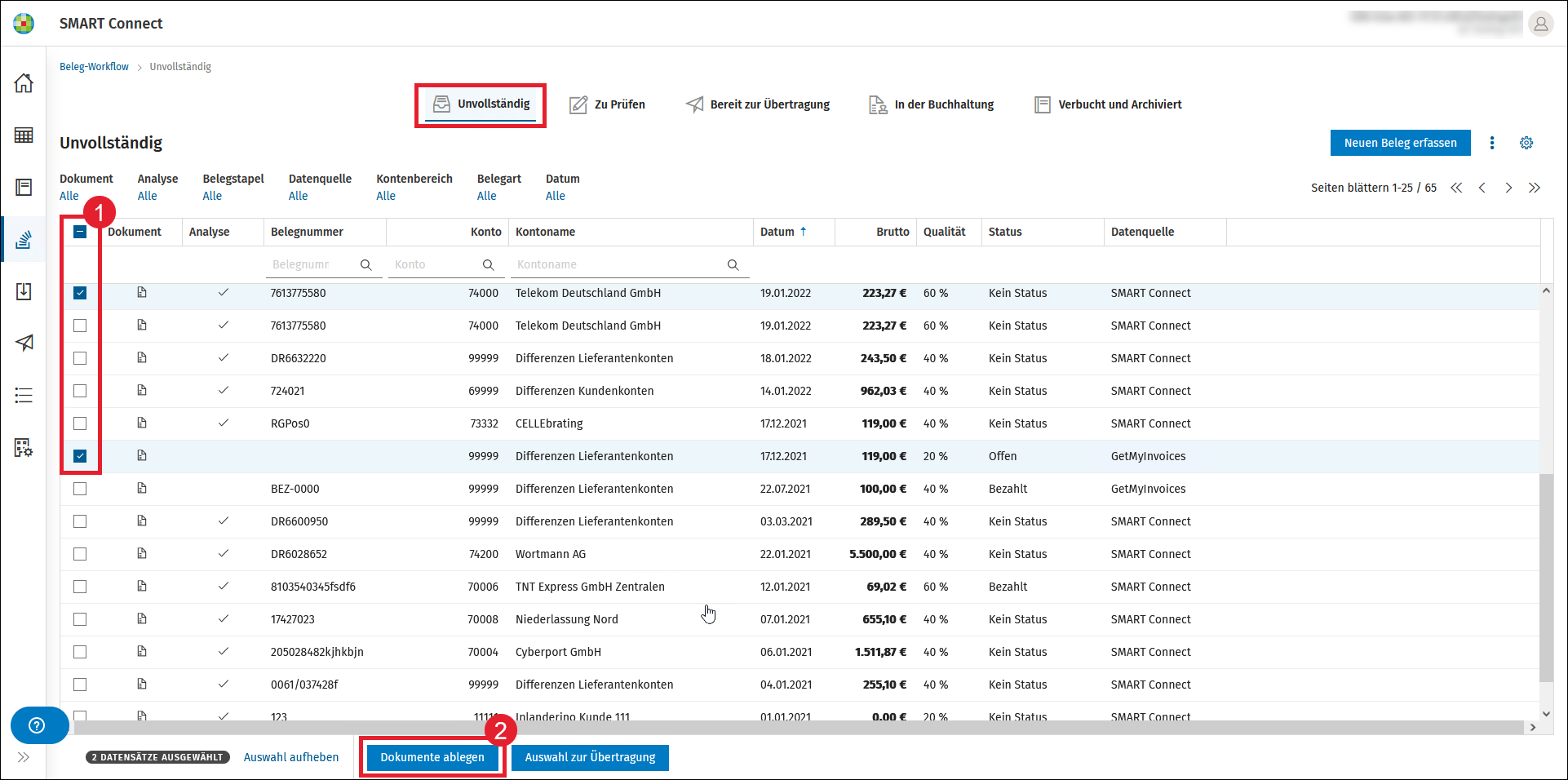Check the DR6600950 row checkbox
Viewport: 1568px width, 780px height.
[80, 521]
